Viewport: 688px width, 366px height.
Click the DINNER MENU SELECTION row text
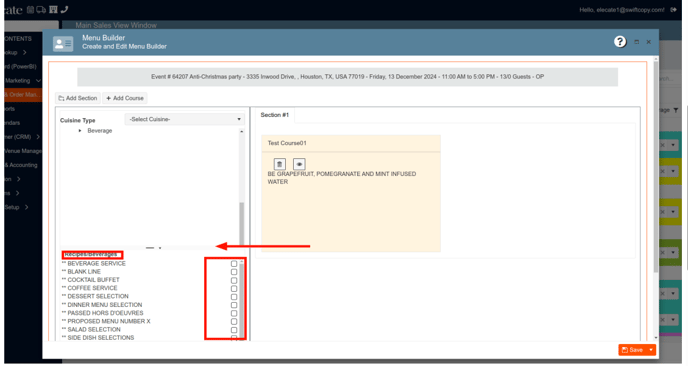pyautogui.click(x=105, y=305)
